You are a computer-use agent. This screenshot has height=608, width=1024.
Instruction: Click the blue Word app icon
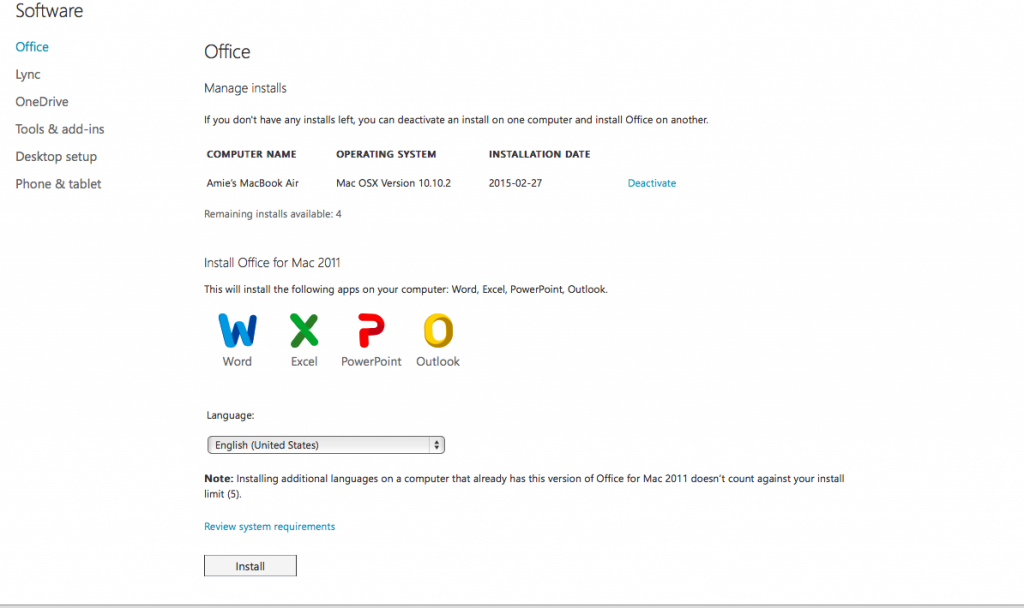[x=237, y=330]
